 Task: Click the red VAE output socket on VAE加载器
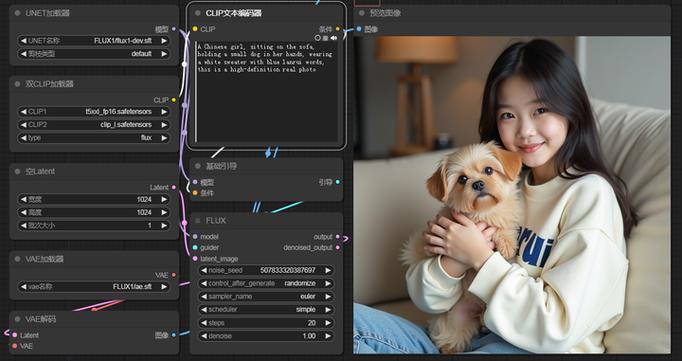click(174, 275)
